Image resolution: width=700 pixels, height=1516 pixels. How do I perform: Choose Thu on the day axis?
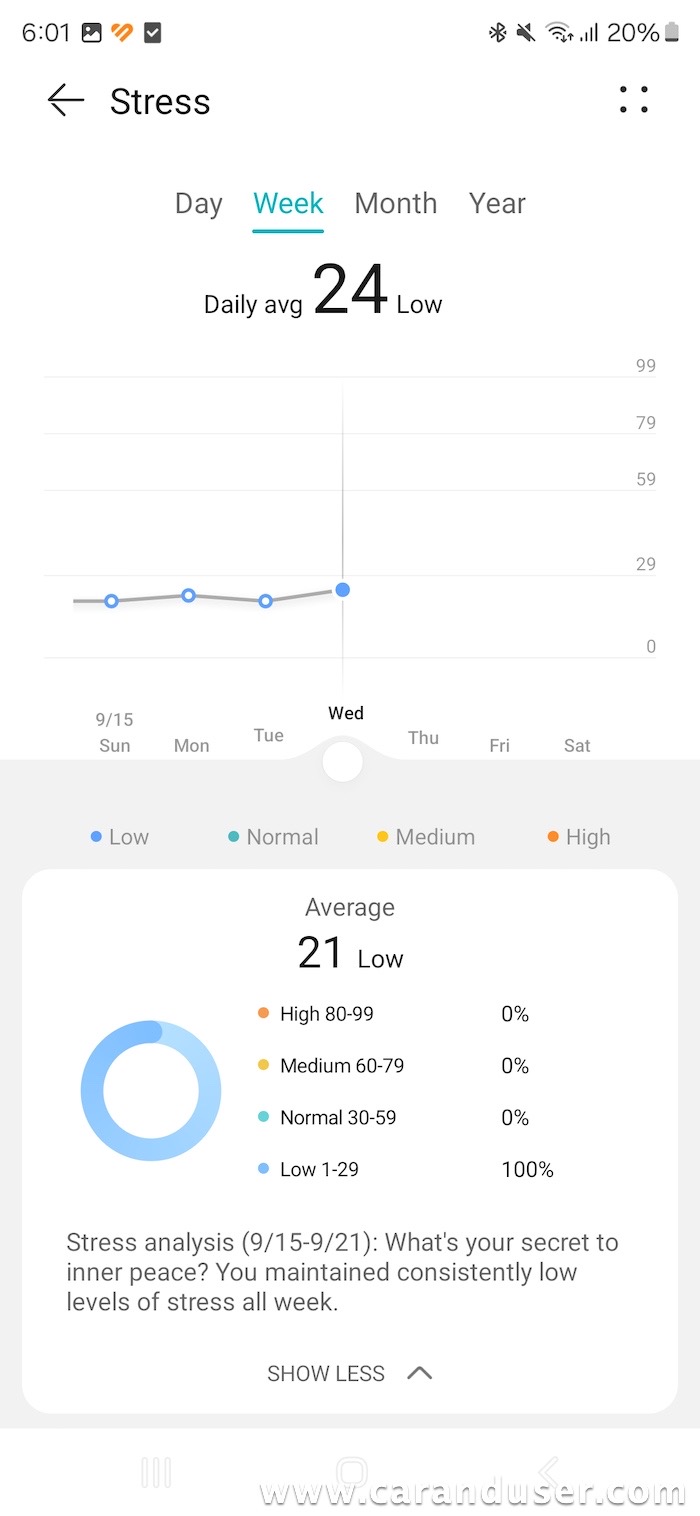tap(423, 738)
